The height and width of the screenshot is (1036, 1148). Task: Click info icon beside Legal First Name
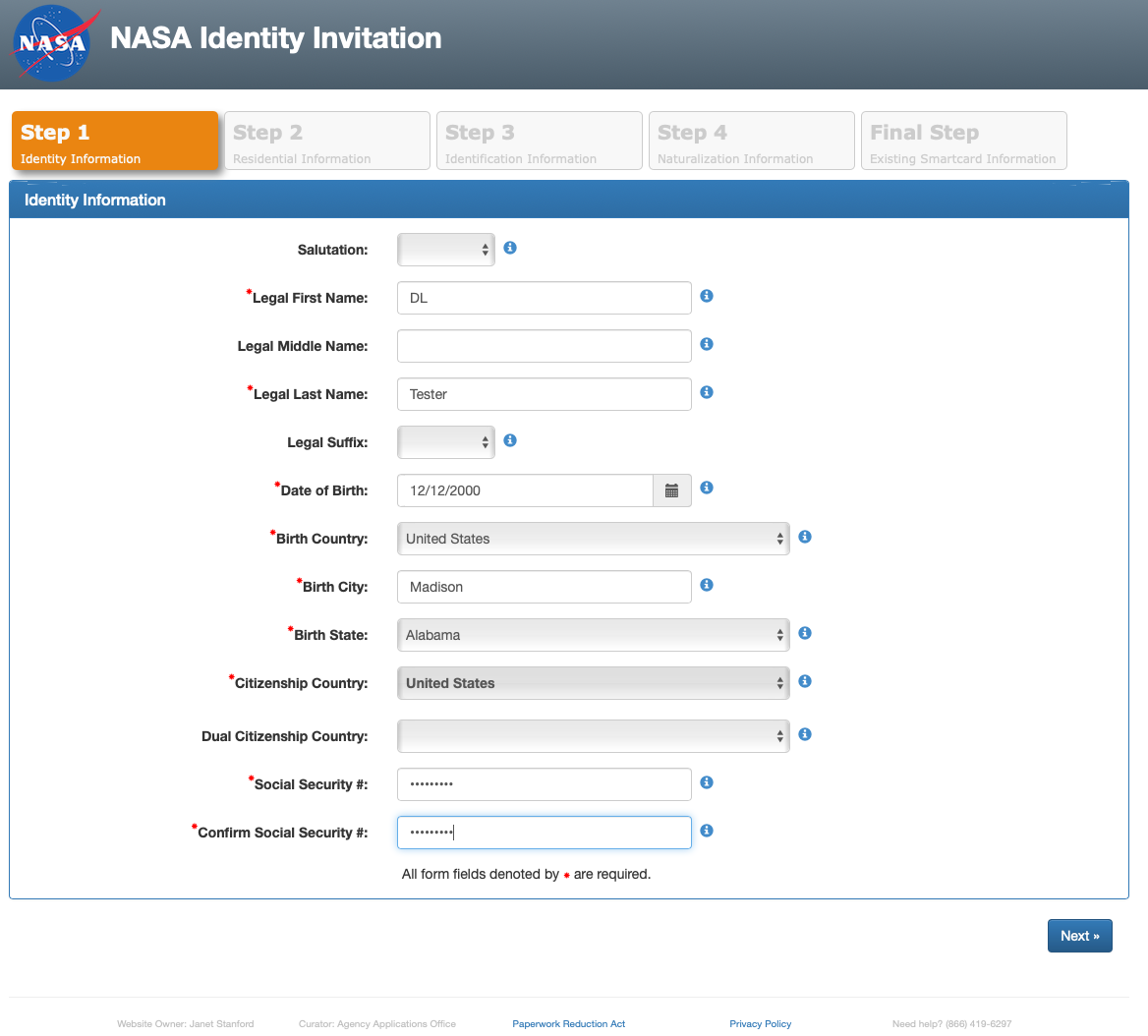(707, 297)
